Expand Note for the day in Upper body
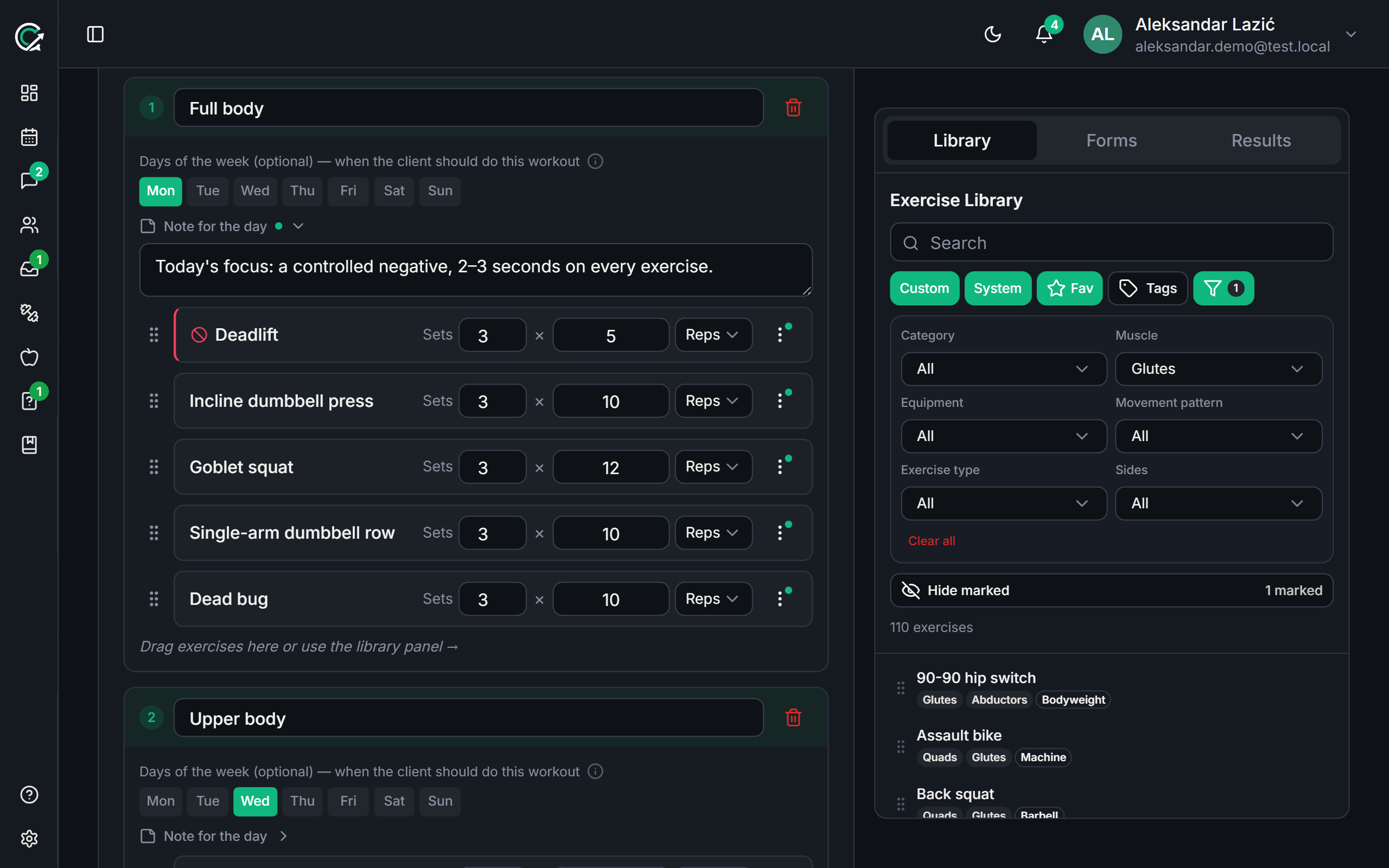1389x868 pixels. pyautogui.click(x=214, y=837)
